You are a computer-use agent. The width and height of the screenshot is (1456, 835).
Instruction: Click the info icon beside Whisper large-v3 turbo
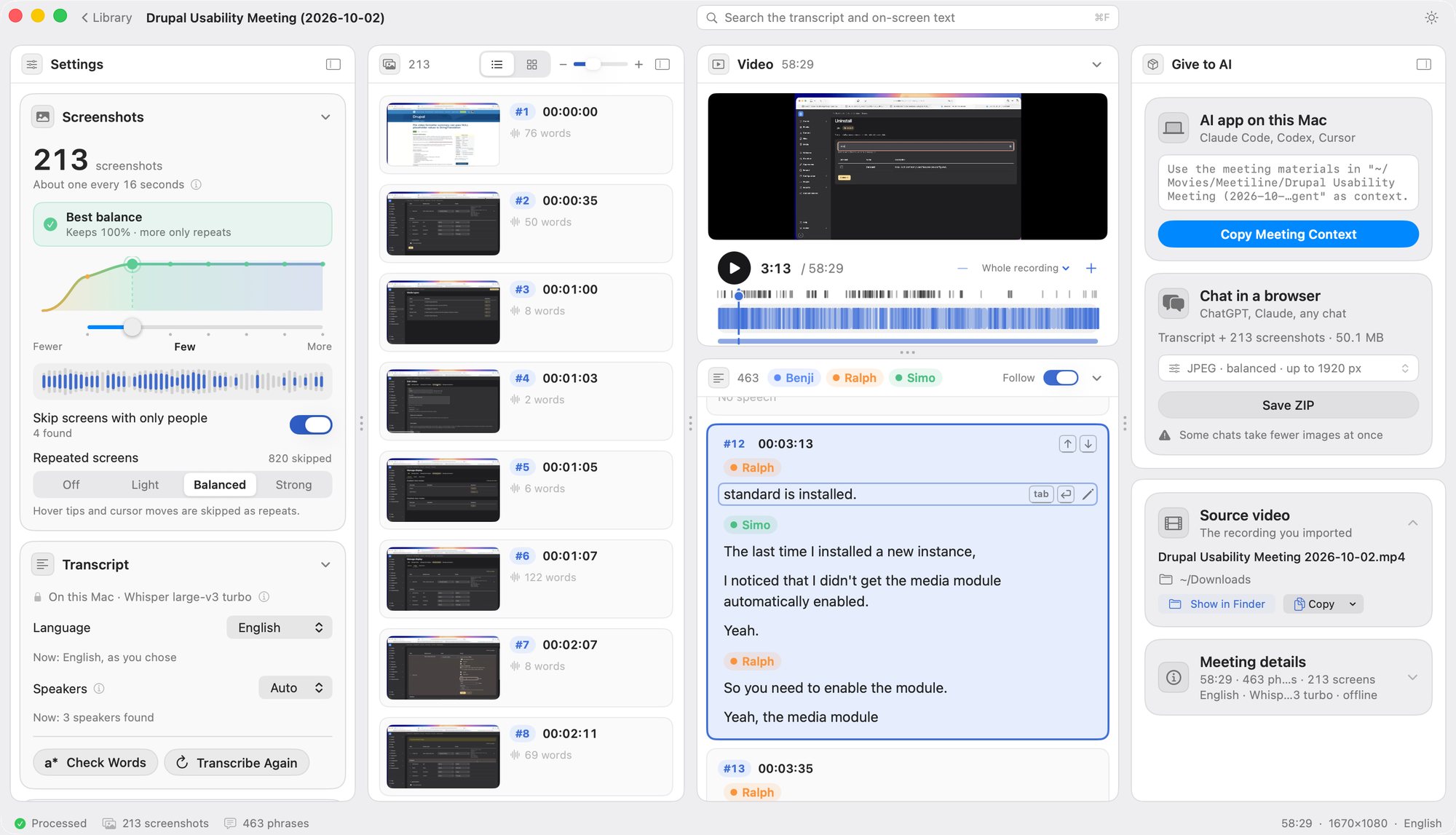[264, 596]
